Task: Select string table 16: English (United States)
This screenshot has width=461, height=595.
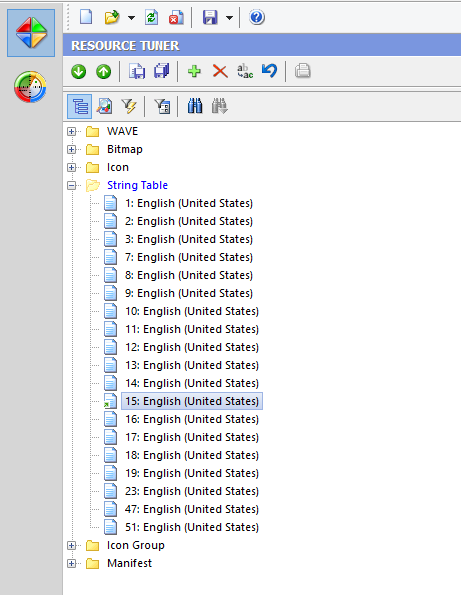Action: tap(192, 419)
